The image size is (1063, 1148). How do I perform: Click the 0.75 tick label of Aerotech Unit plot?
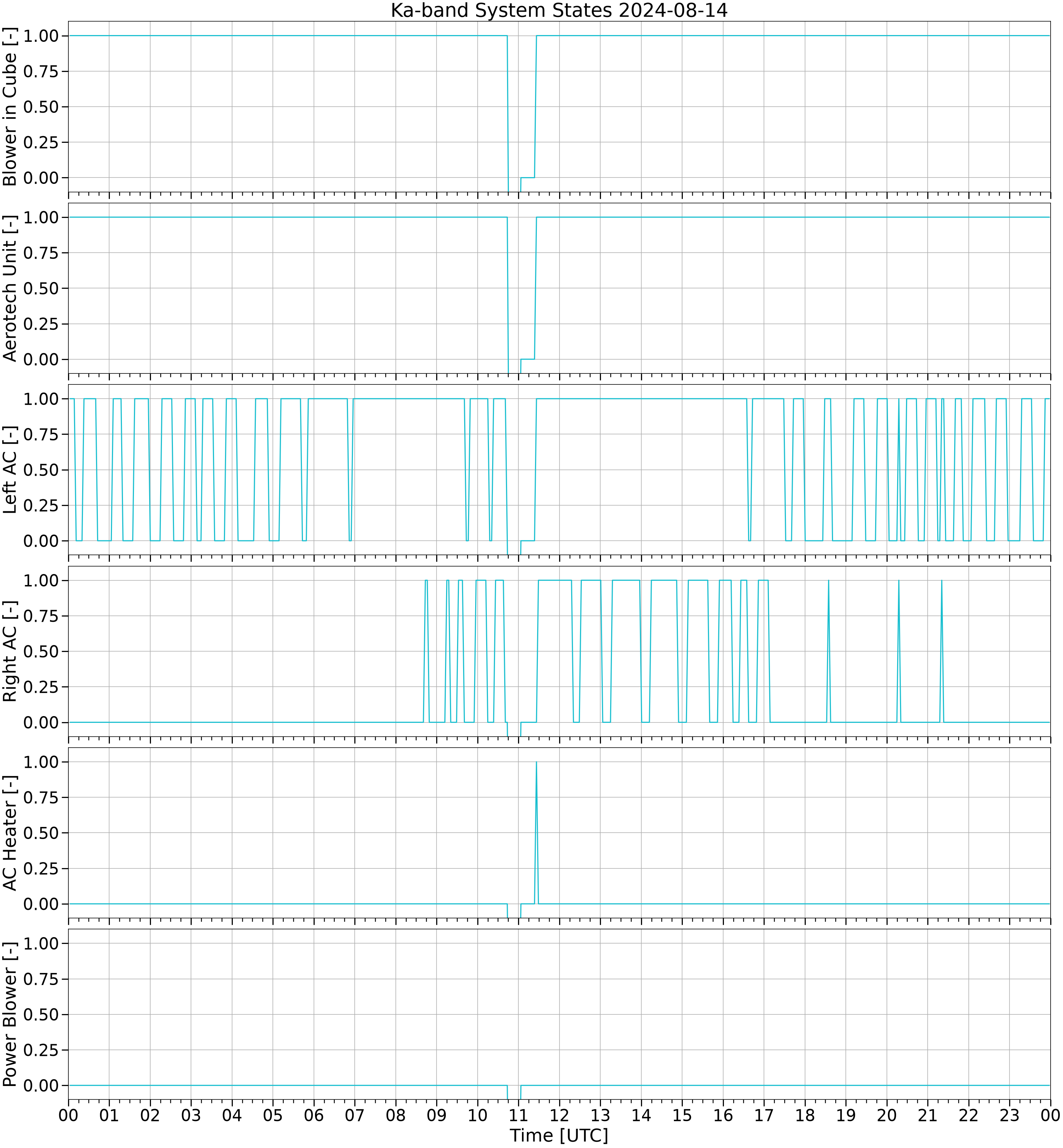pos(41,253)
